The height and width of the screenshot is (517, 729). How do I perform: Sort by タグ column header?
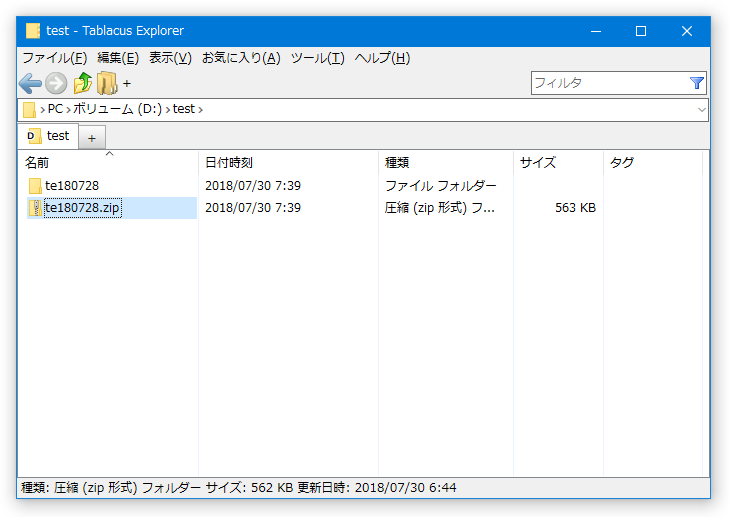[x=653, y=163]
